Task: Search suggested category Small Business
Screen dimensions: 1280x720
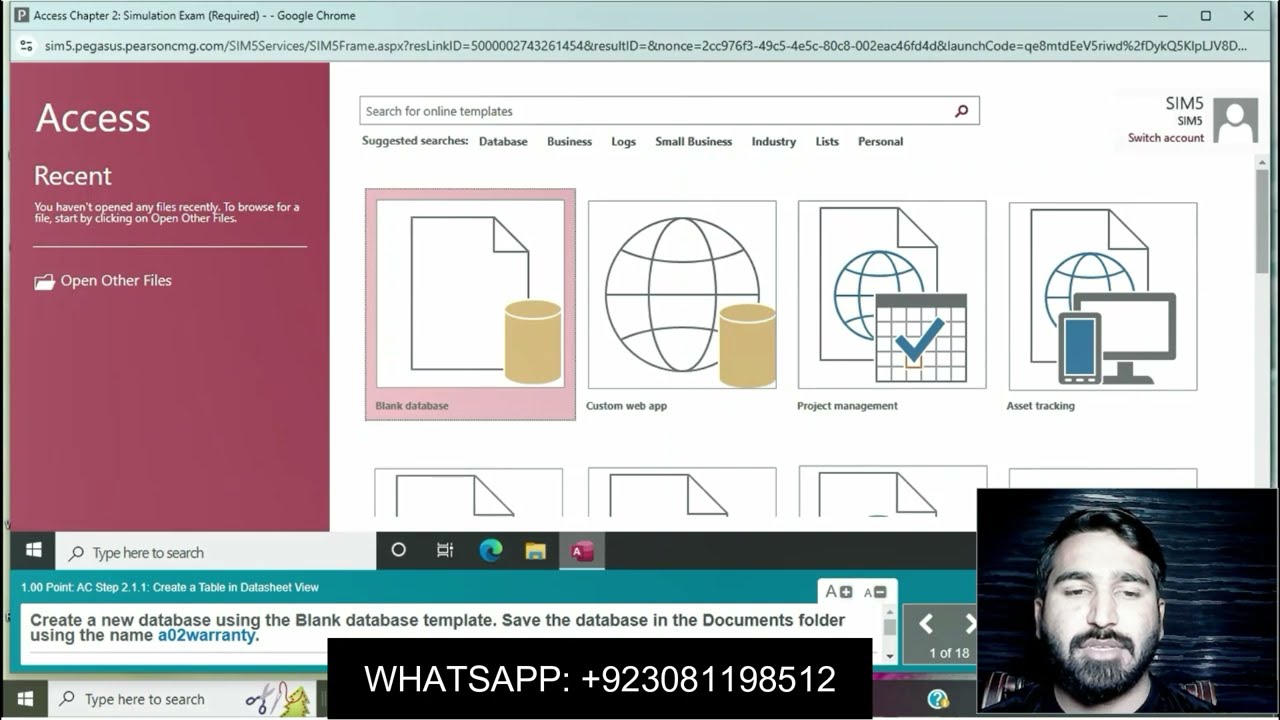Action: (x=693, y=142)
